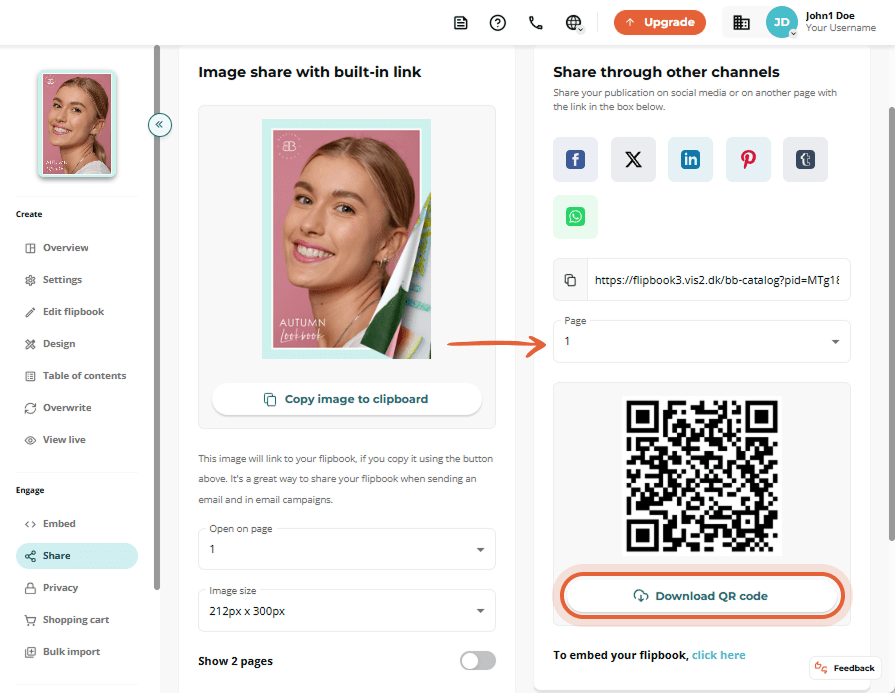895x693 pixels.
Task: Click Copy image to clipboard
Action: pos(346,399)
